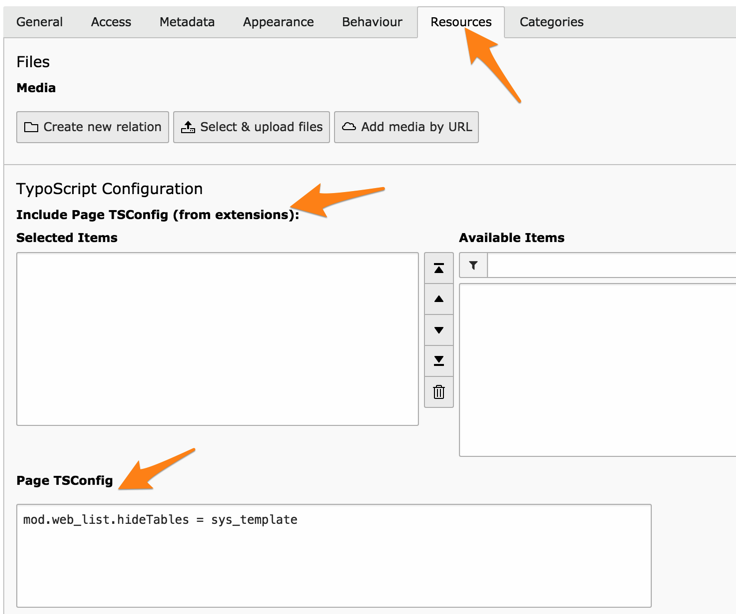The height and width of the screenshot is (614, 736).
Task: Switch to the Categories tab
Action: coord(551,22)
